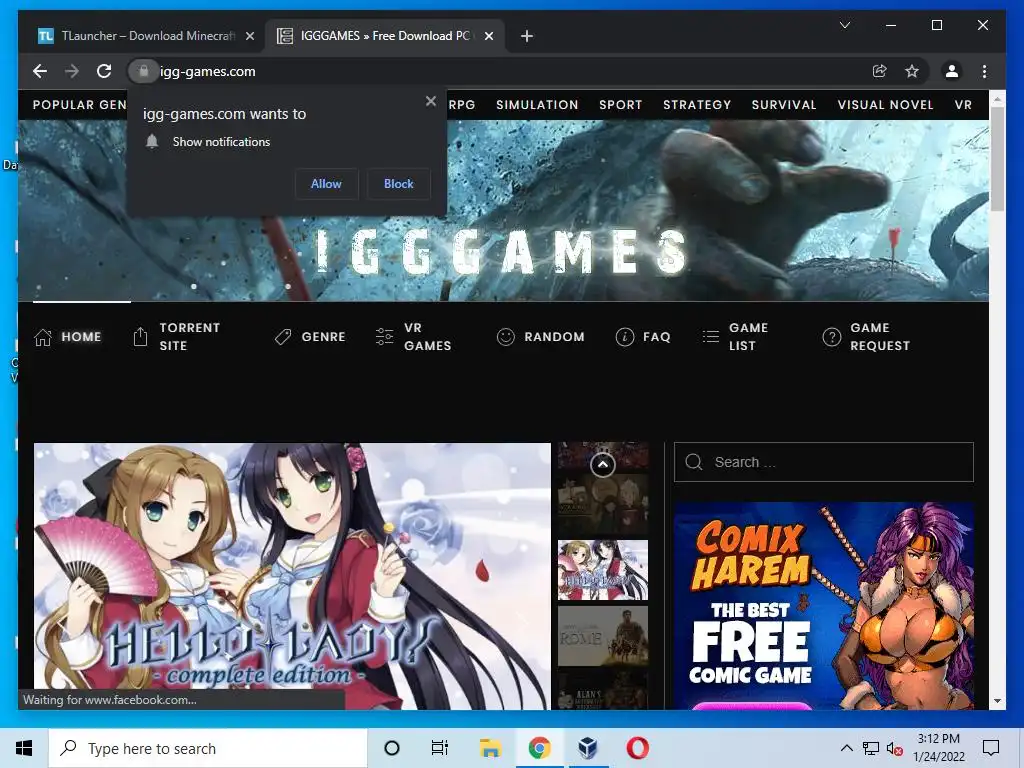The image size is (1024, 768).
Task: Click the Game Request question icon
Action: [831, 336]
